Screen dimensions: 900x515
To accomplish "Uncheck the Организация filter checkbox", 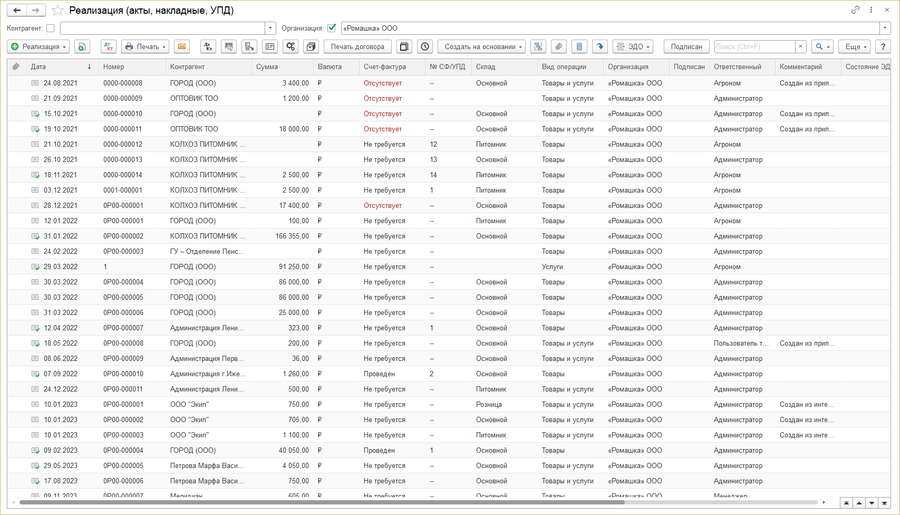I will click(x=331, y=28).
